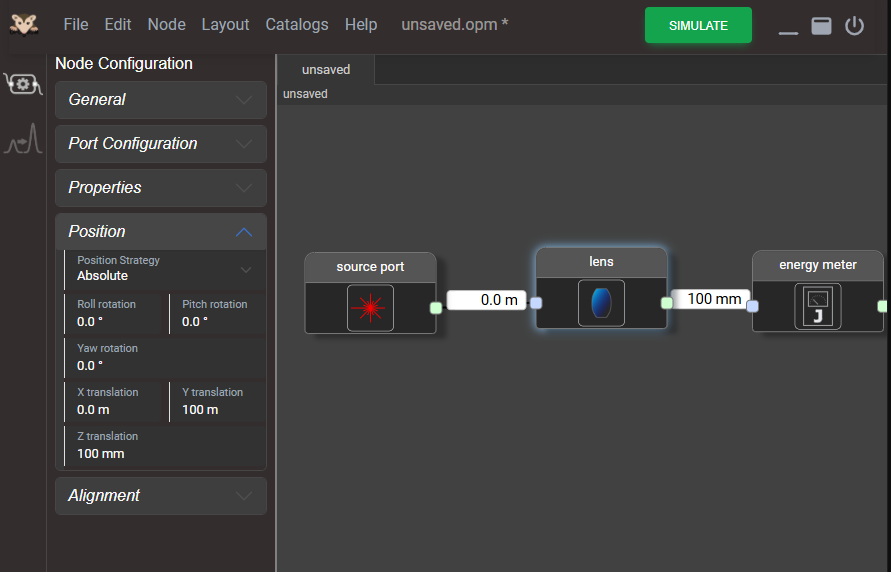The height and width of the screenshot is (572, 891).
Task: Click the unsaved breadcrumb label
Action: pos(305,94)
